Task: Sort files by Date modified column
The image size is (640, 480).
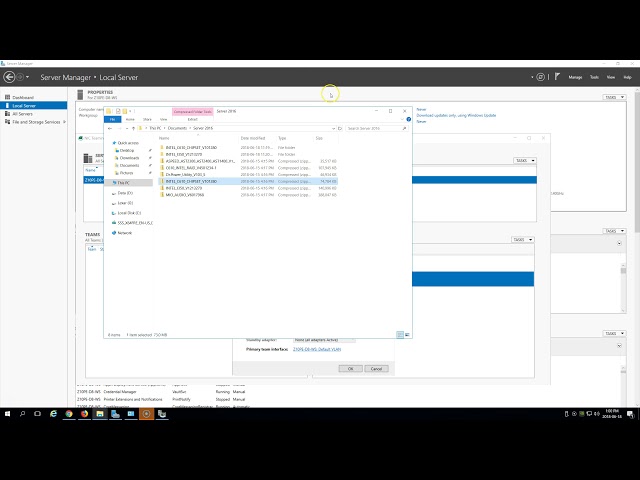Action: pyautogui.click(x=253, y=138)
